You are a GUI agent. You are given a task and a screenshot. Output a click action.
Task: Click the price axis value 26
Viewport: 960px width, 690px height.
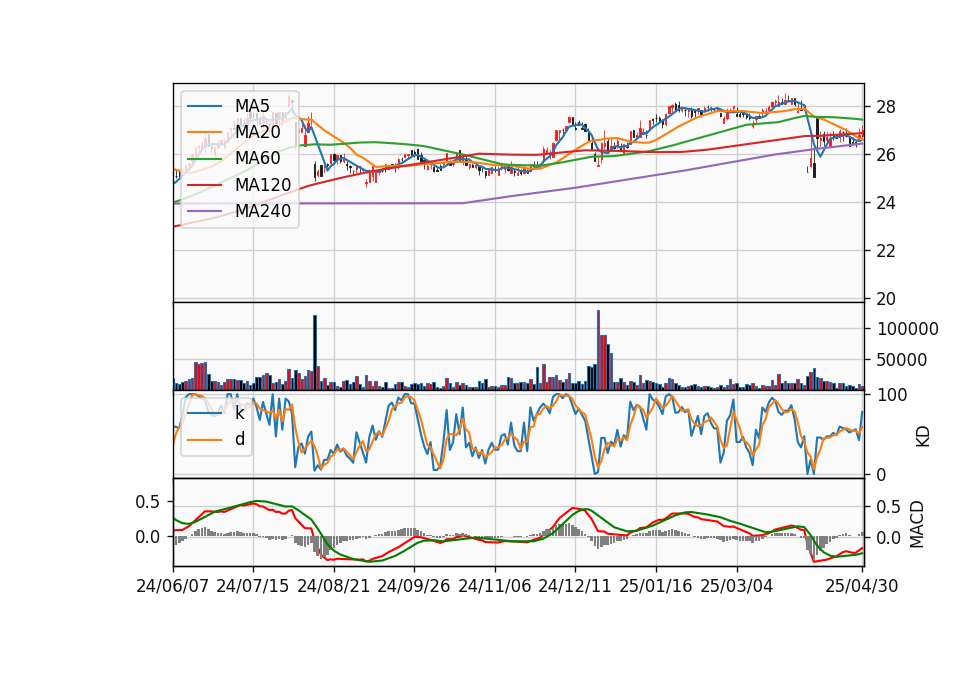click(886, 155)
